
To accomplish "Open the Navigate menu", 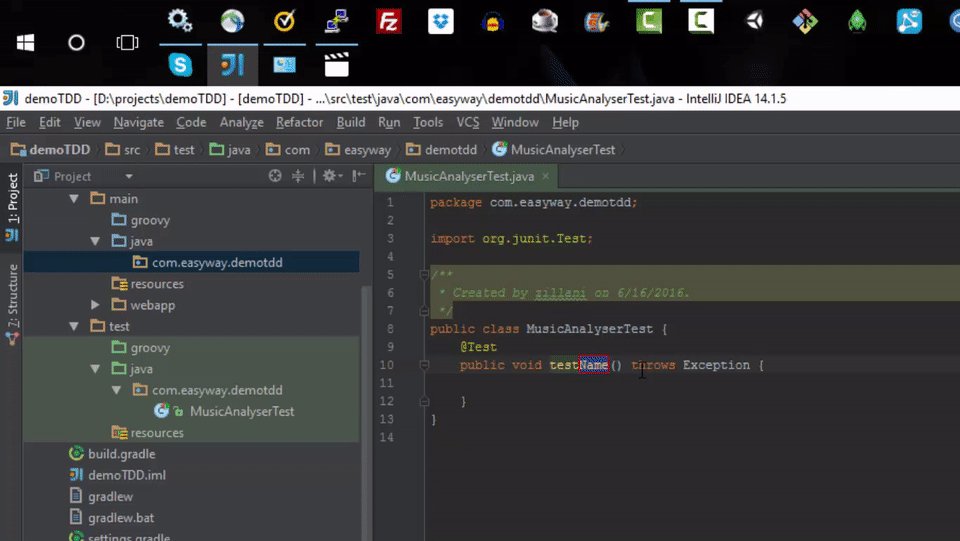I will pyautogui.click(x=138, y=122).
